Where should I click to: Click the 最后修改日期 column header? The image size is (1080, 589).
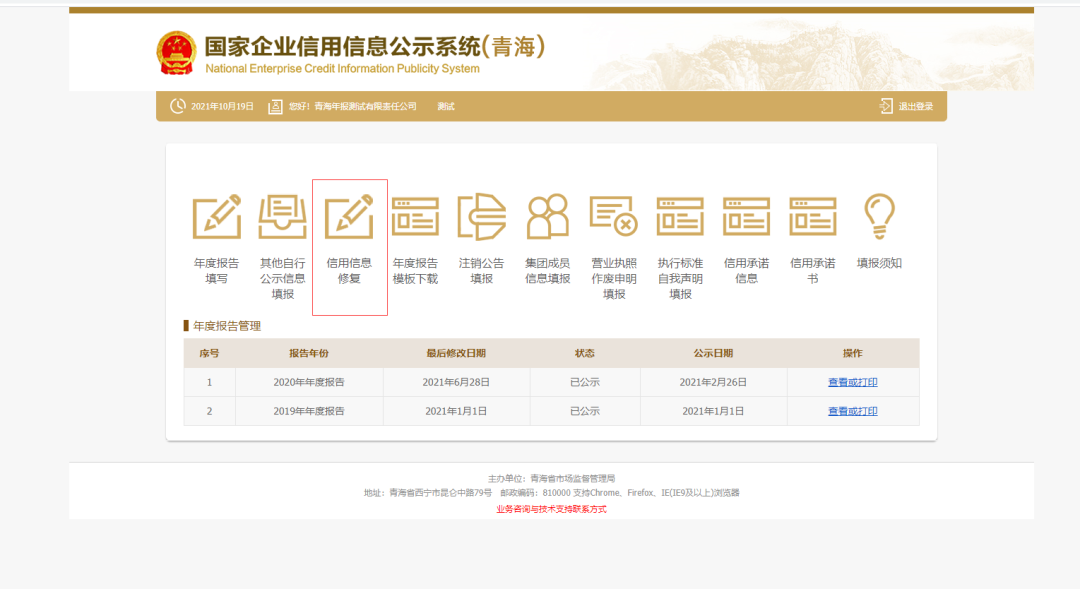[x=456, y=353]
